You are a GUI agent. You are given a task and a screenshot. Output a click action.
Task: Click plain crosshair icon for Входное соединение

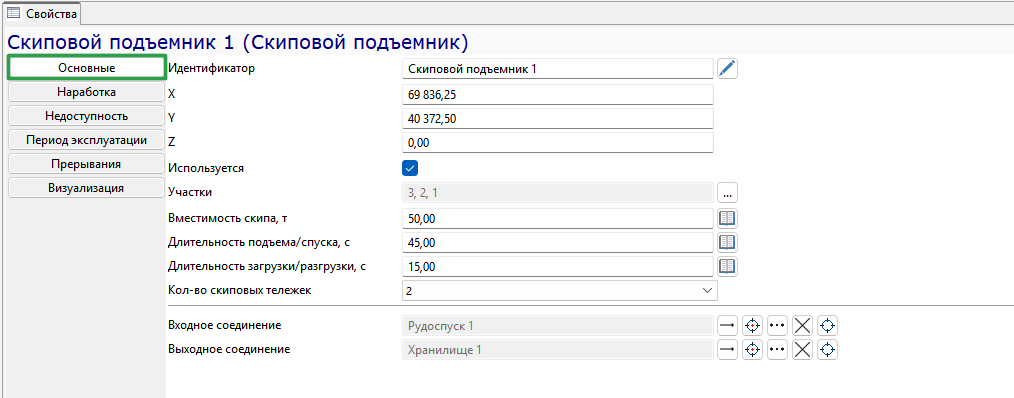coord(828,325)
